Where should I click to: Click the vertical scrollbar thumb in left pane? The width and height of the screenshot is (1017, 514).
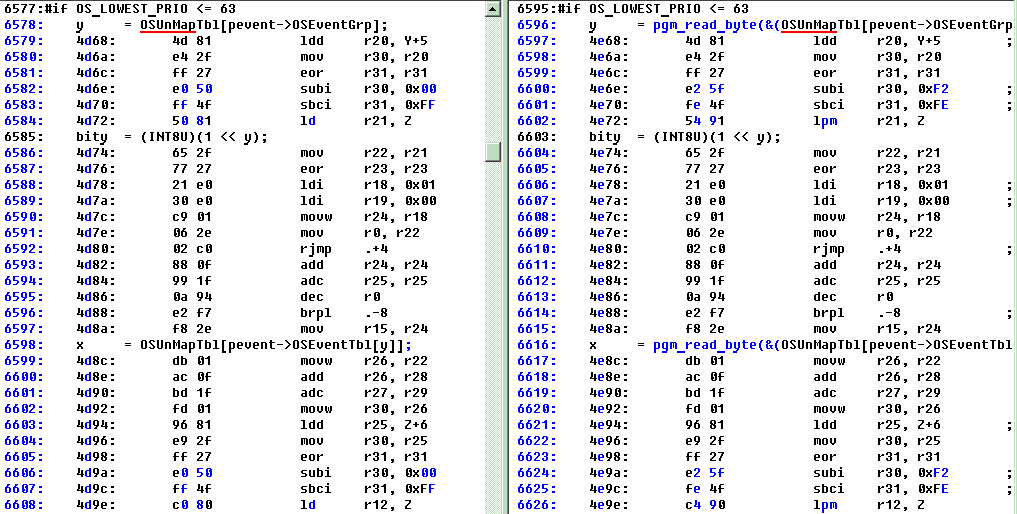point(494,152)
